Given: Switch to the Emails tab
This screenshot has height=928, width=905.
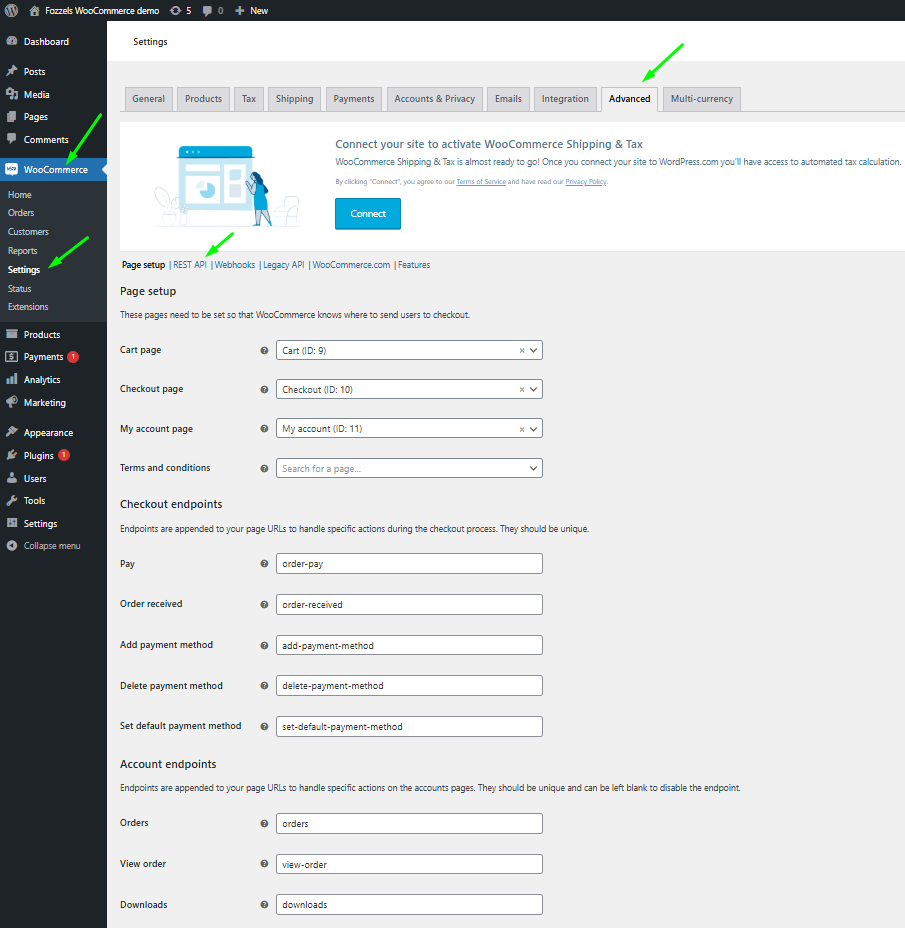Looking at the screenshot, I should [508, 99].
